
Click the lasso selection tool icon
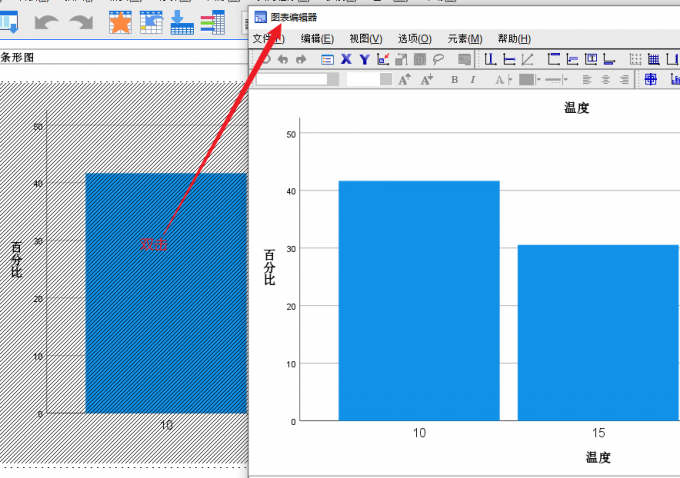point(438,59)
